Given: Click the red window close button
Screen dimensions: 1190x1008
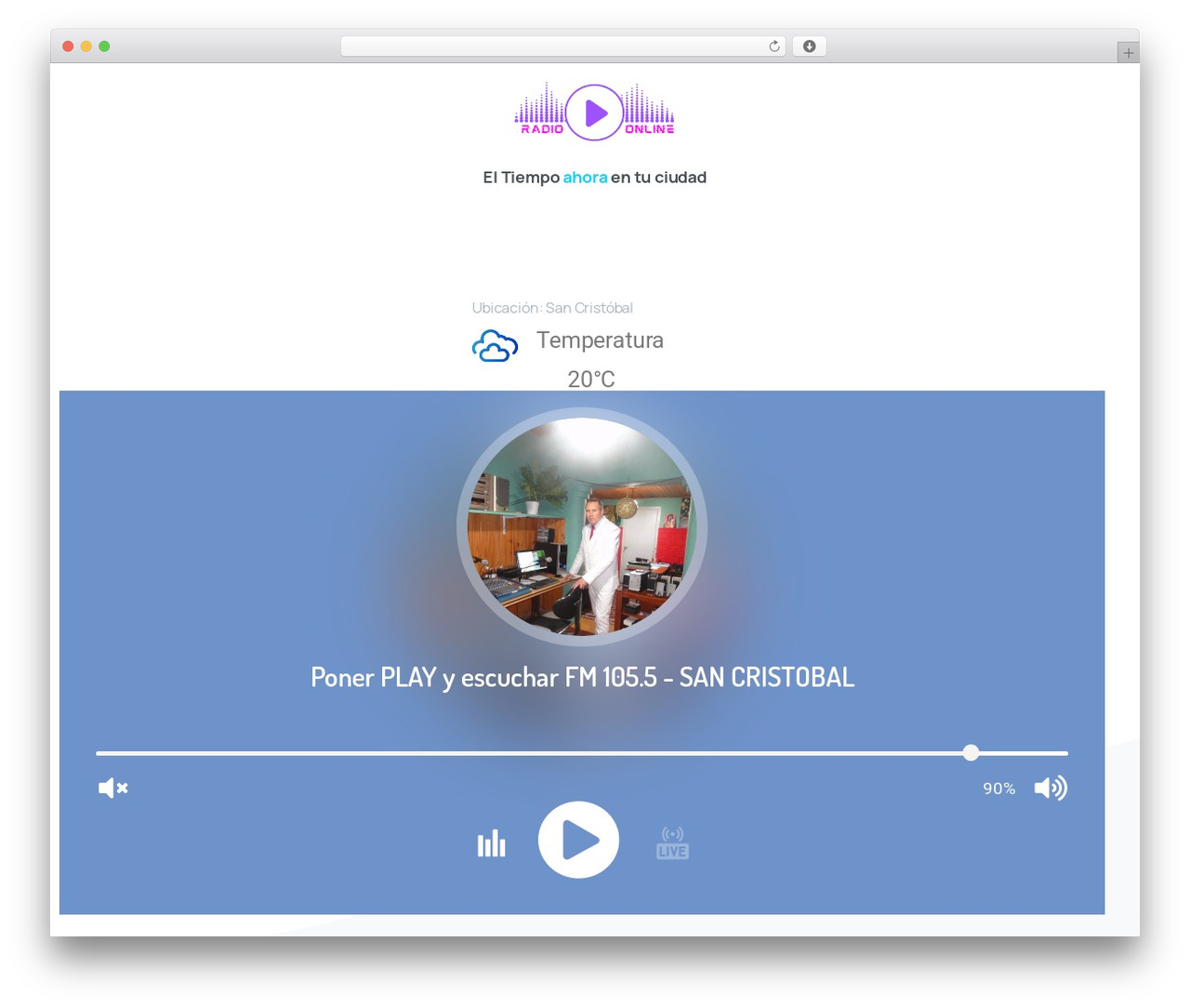Looking at the screenshot, I should 68,46.
